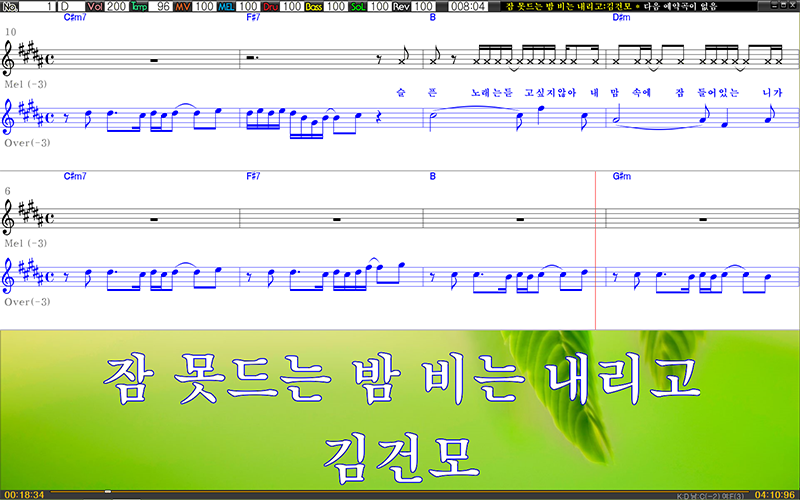Viewport: 800px width, 500px height.
Task: Click the MV value 100
Action: (x=205, y=6)
